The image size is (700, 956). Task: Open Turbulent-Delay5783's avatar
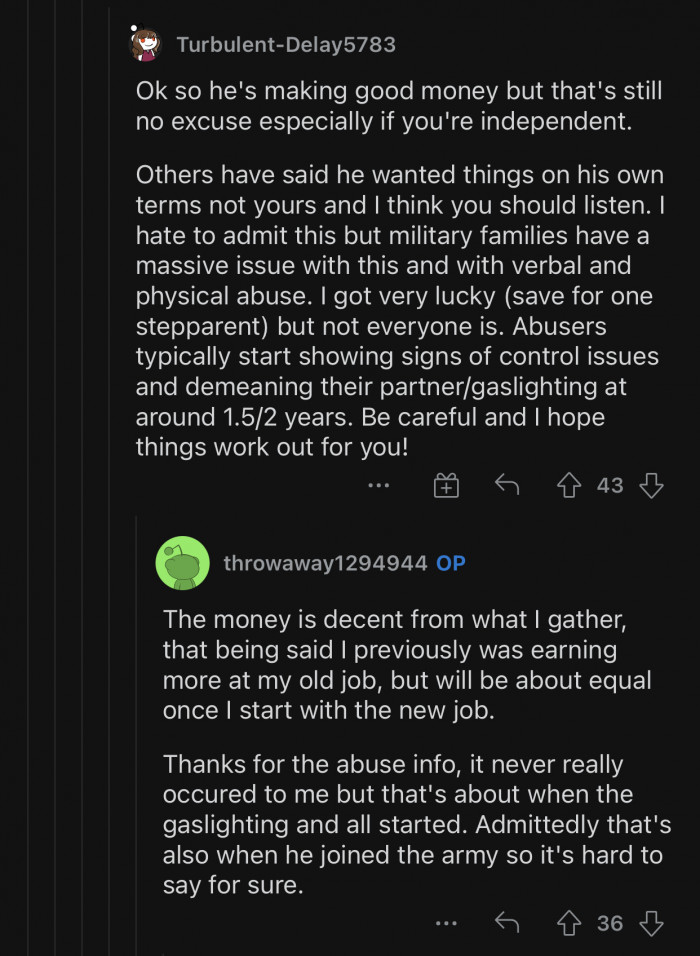(146, 45)
